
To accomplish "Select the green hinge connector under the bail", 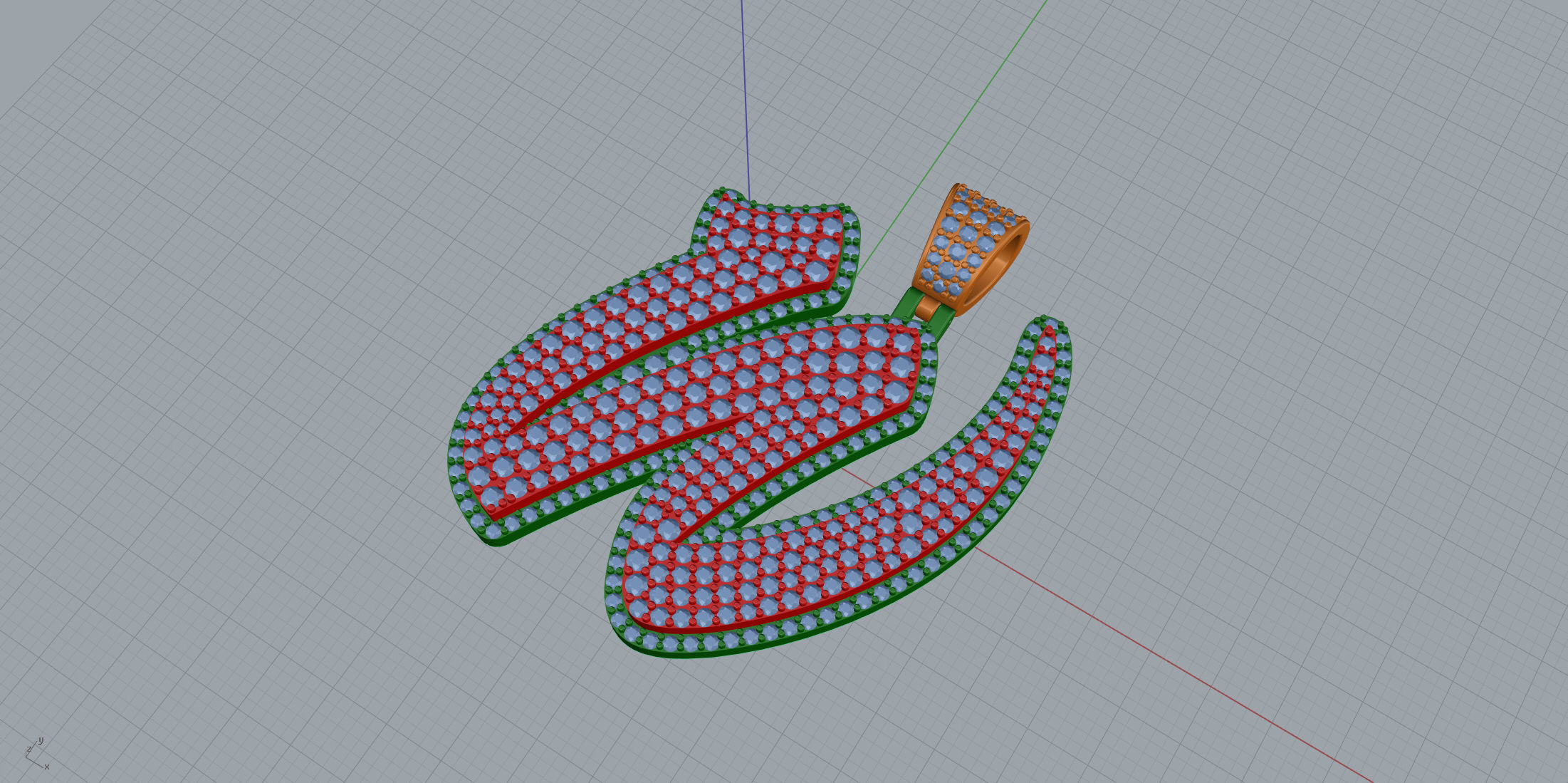I will tap(941, 323).
